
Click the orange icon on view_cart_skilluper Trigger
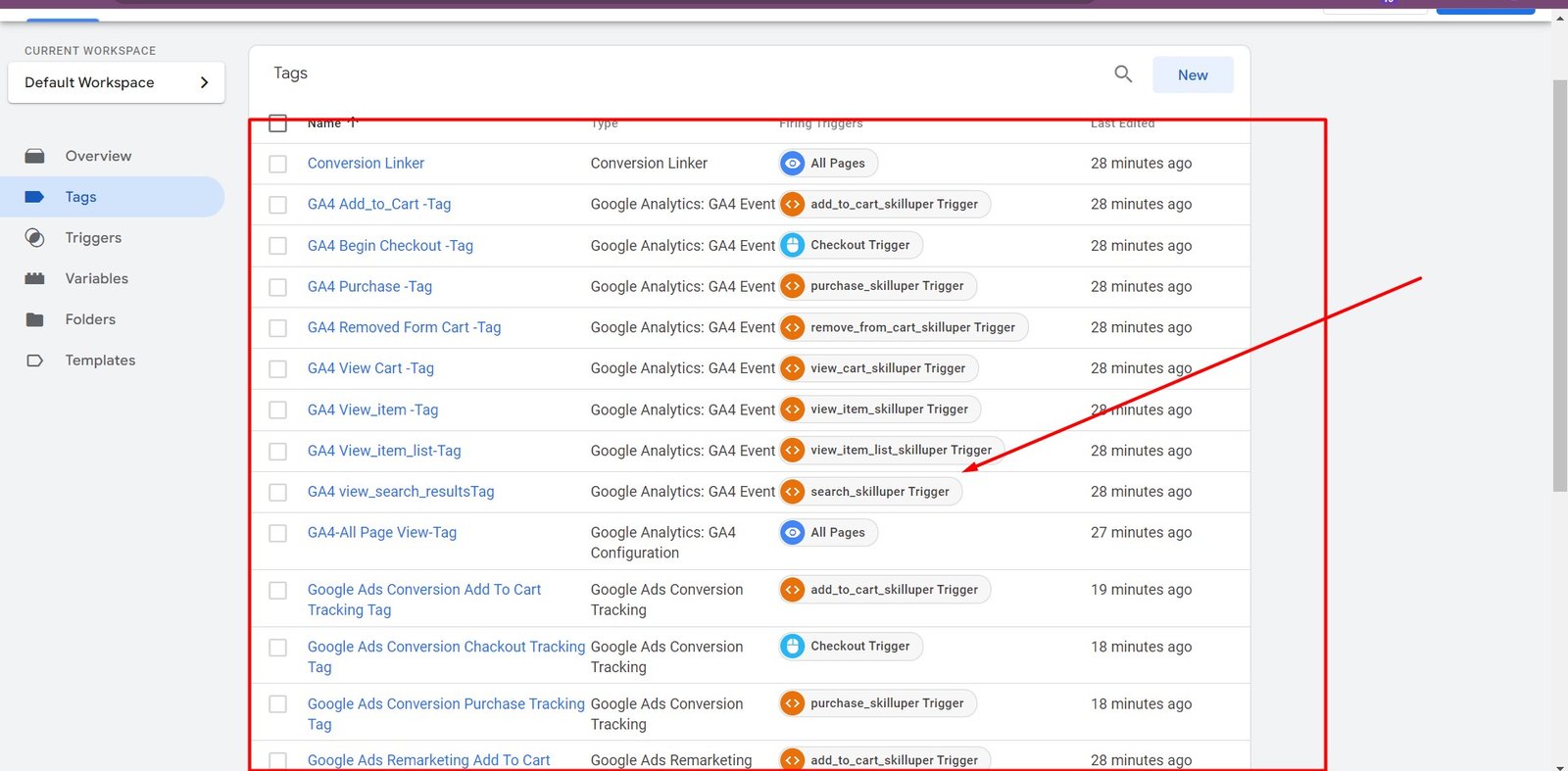793,368
